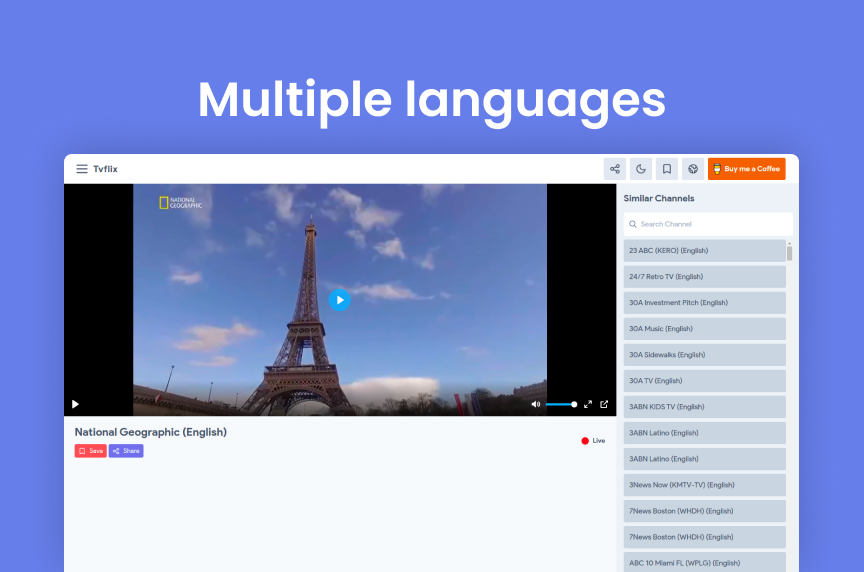The width and height of the screenshot is (864, 572).
Task: Select 7News Boston (WHDH) first entry
Action: [x=704, y=511]
